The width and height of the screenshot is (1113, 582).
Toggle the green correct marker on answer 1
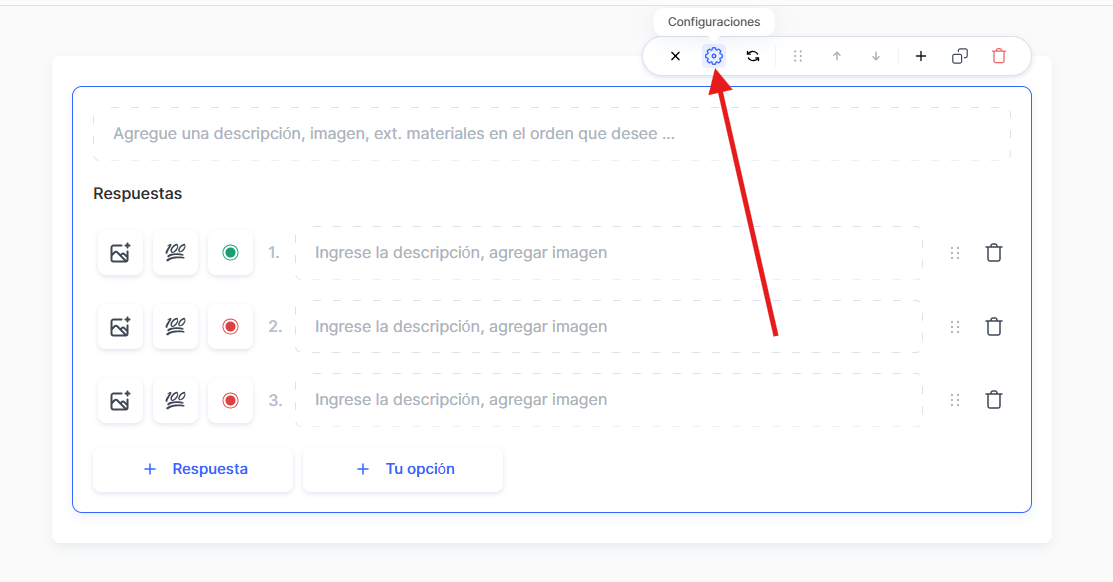230,253
